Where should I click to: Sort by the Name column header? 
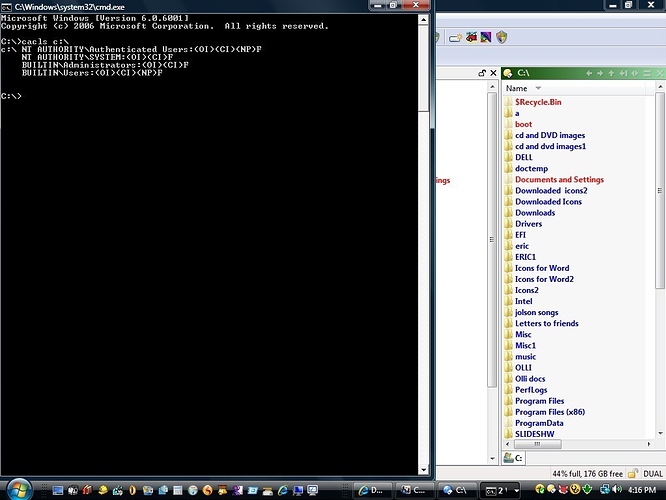[x=516, y=88]
